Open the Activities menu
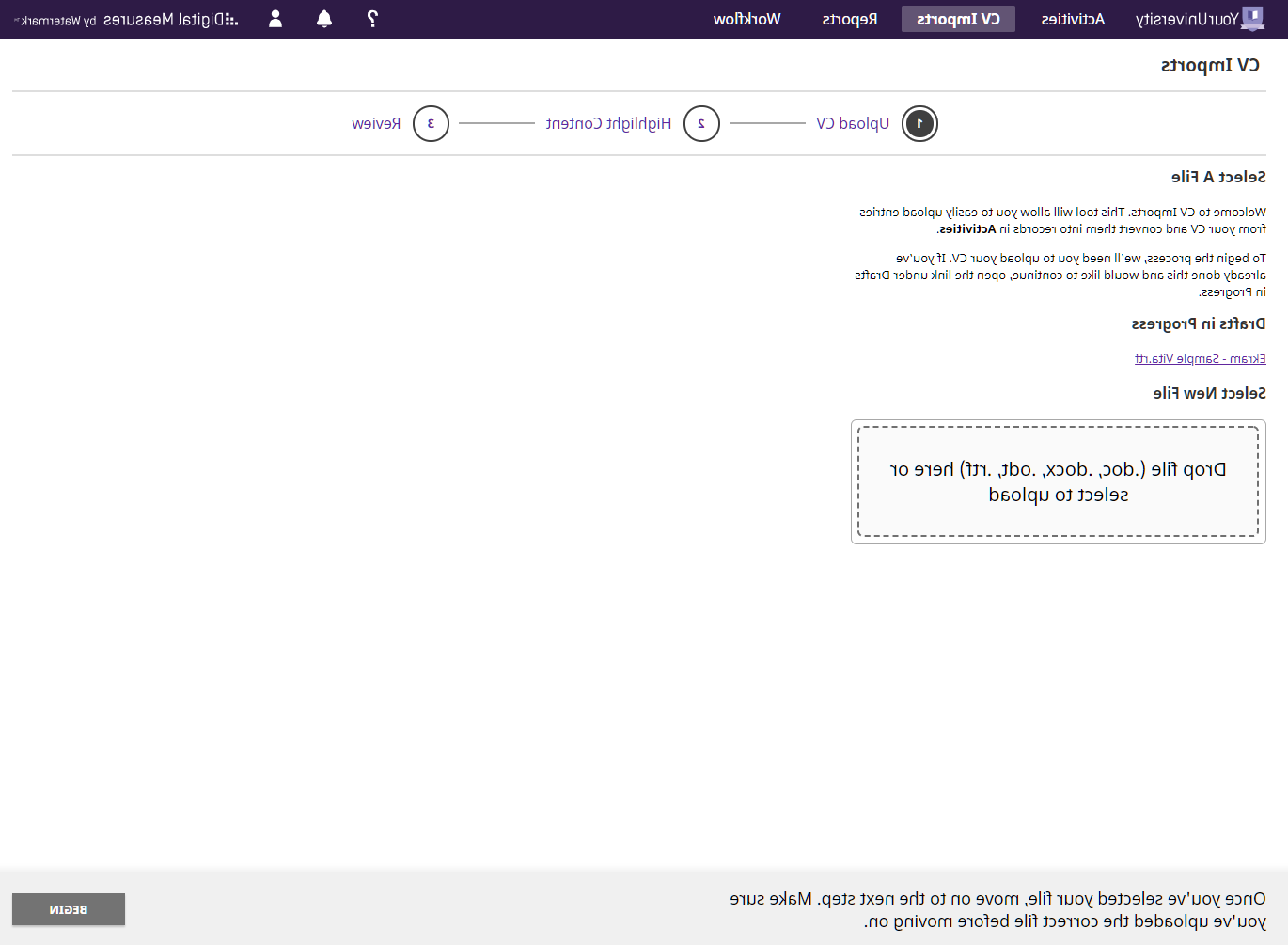 (1073, 19)
